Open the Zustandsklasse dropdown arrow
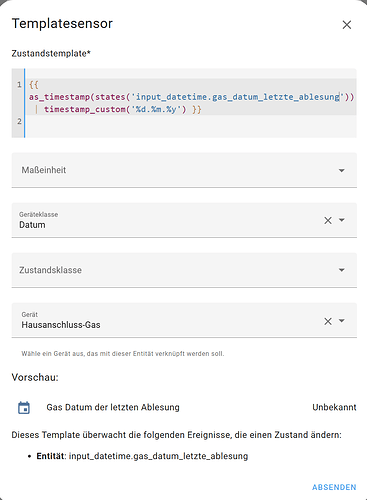367x500 pixels. coord(342,270)
